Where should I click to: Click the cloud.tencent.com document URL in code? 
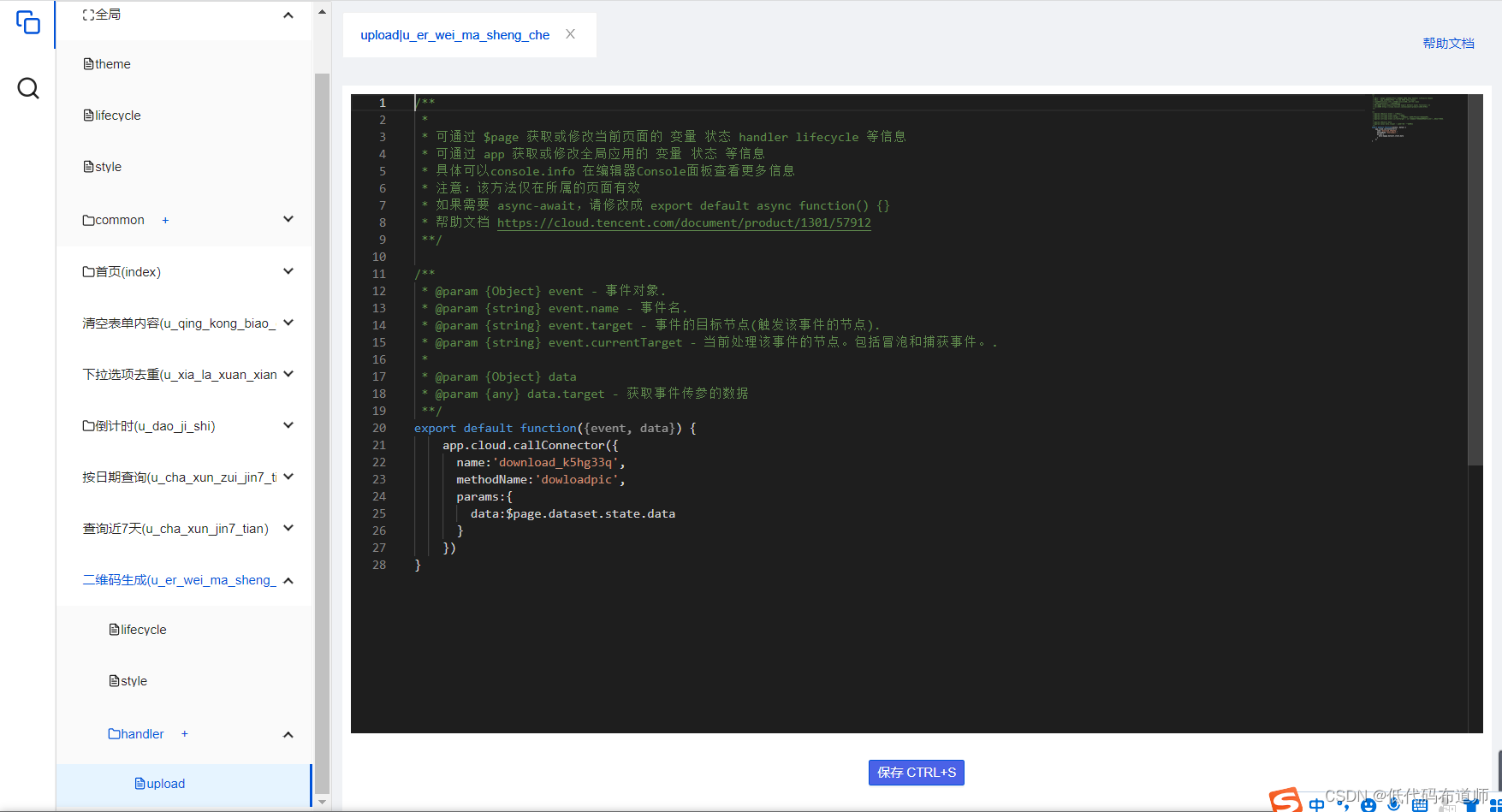click(x=684, y=222)
